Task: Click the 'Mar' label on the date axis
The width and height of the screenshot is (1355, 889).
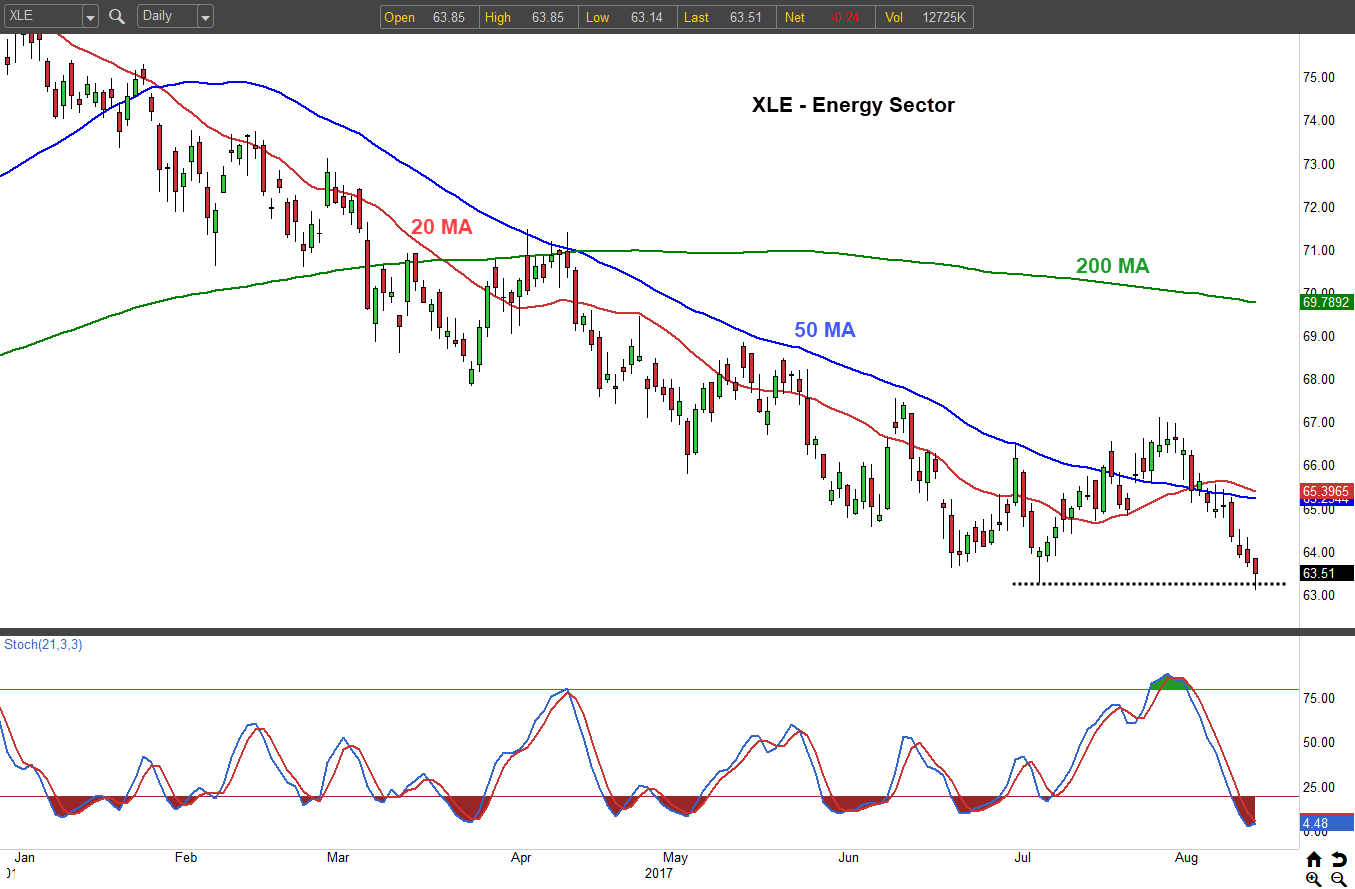Action: [x=338, y=858]
